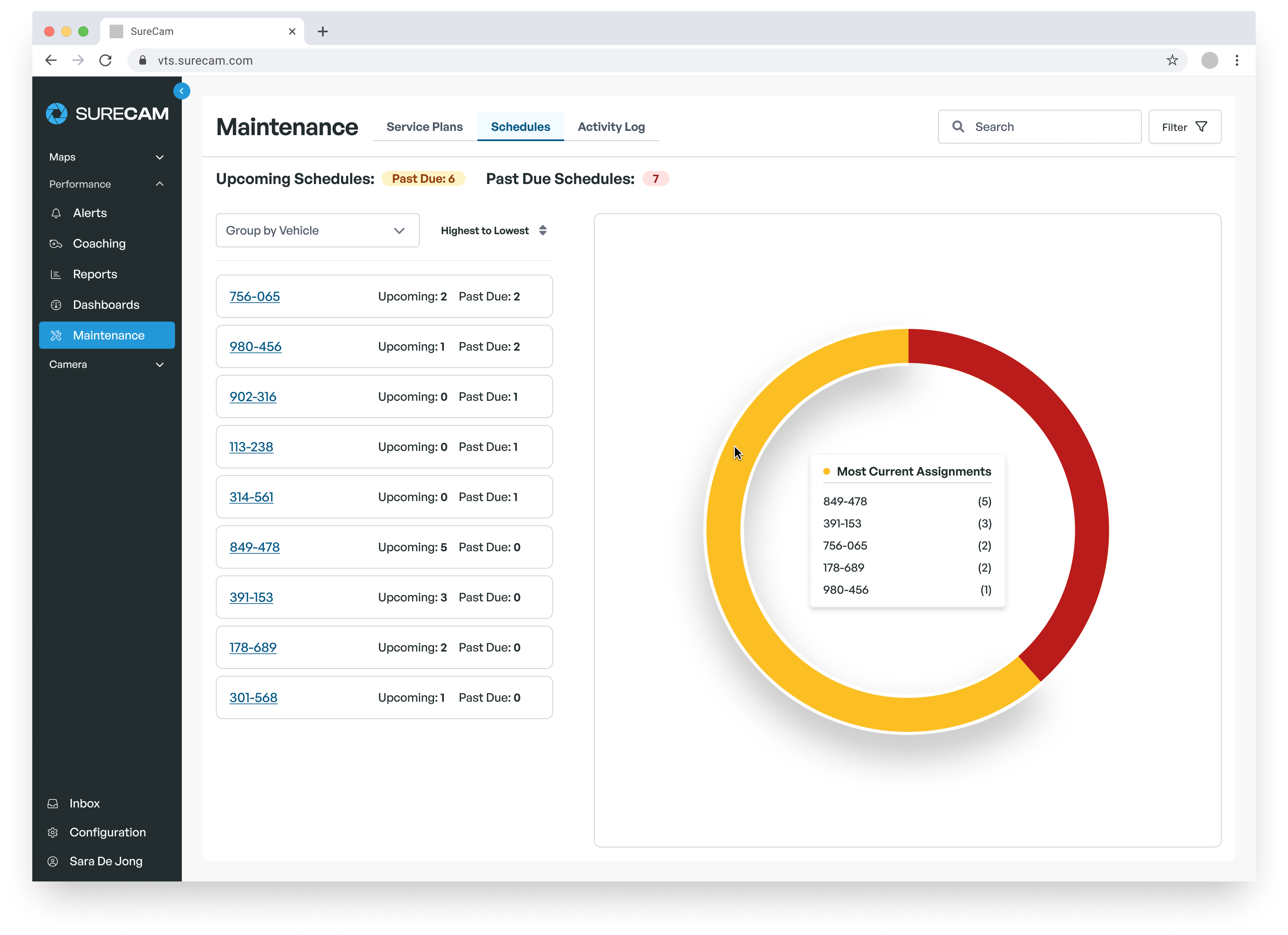Image resolution: width=1288 pixels, height=935 pixels.
Task: Switch to the Service Plans tab
Action: tap(424, 127)
